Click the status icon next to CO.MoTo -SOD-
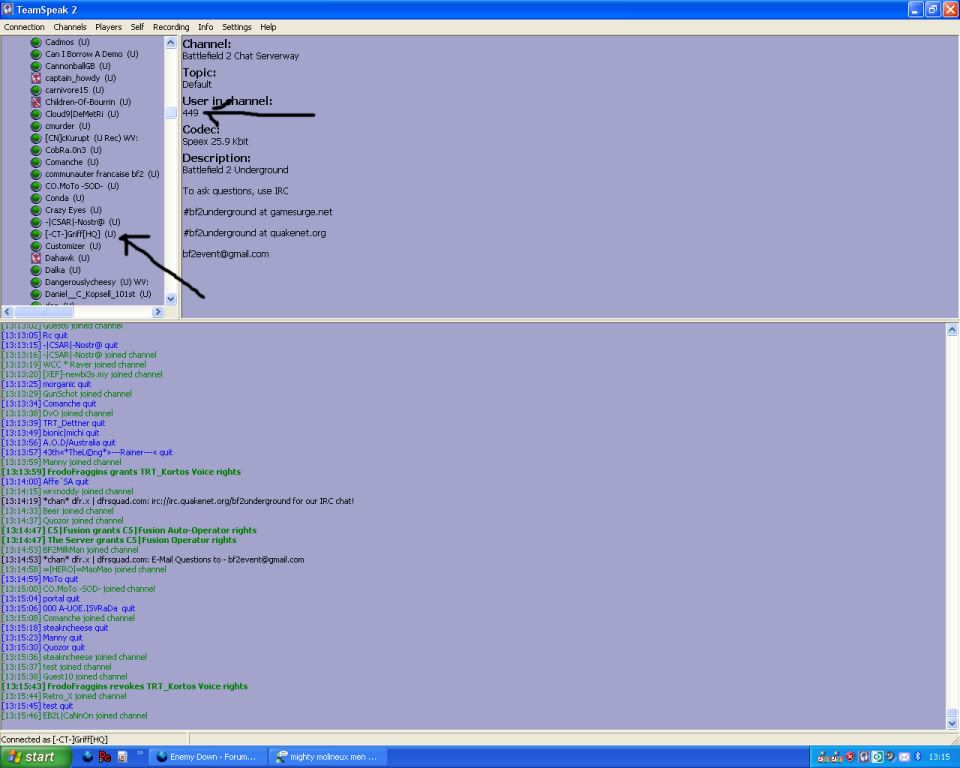 pyautogui.click(x=36, y=186)
